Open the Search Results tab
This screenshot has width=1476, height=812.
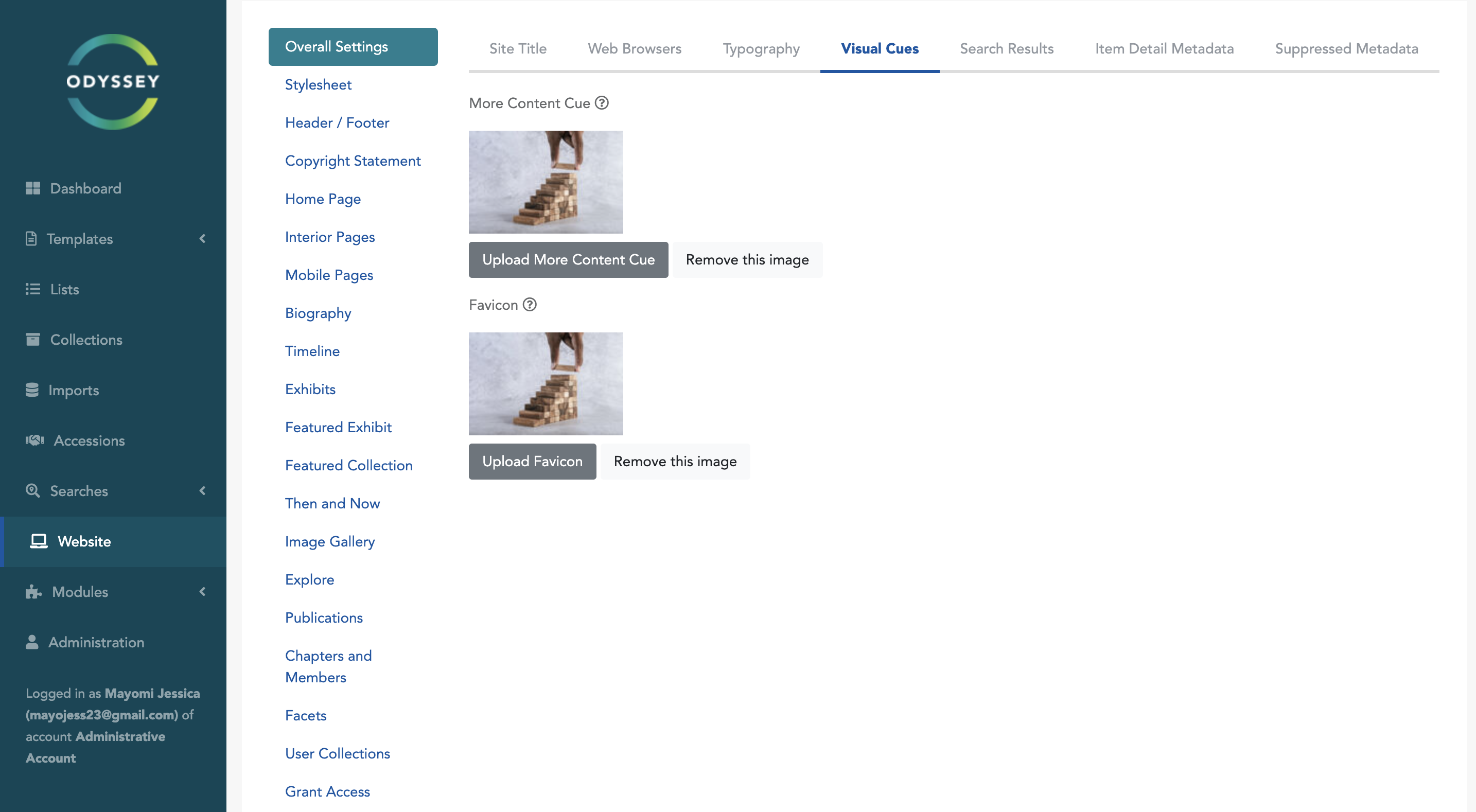coord(1006,49)
